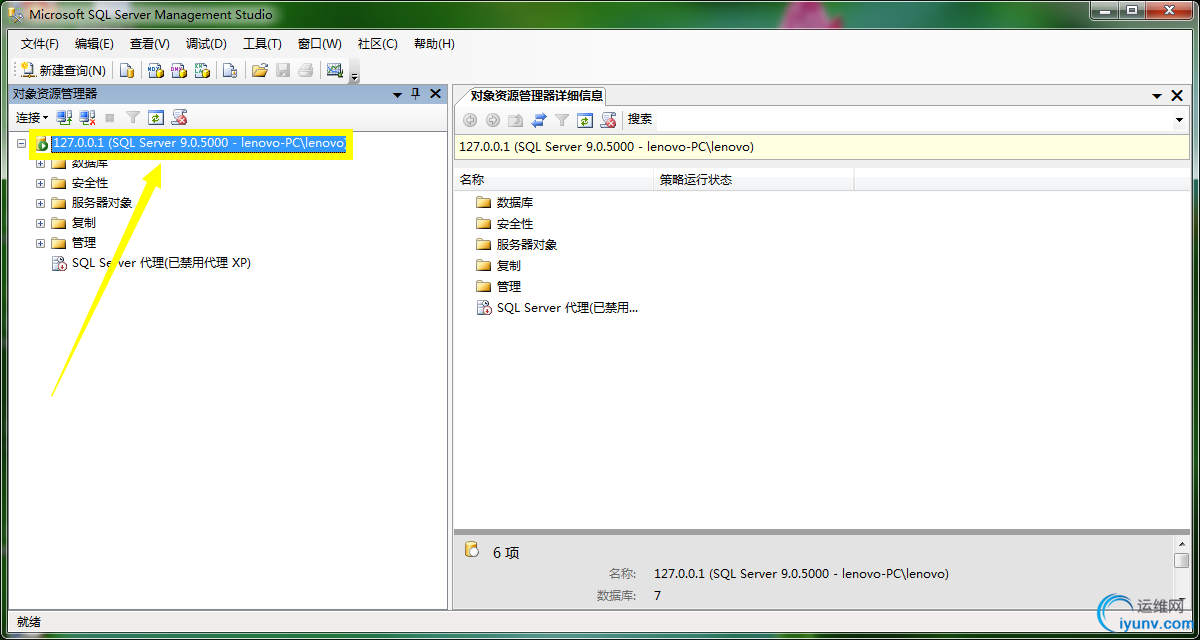
Task: Click the 名称 column header
Action: coord(554,180)
